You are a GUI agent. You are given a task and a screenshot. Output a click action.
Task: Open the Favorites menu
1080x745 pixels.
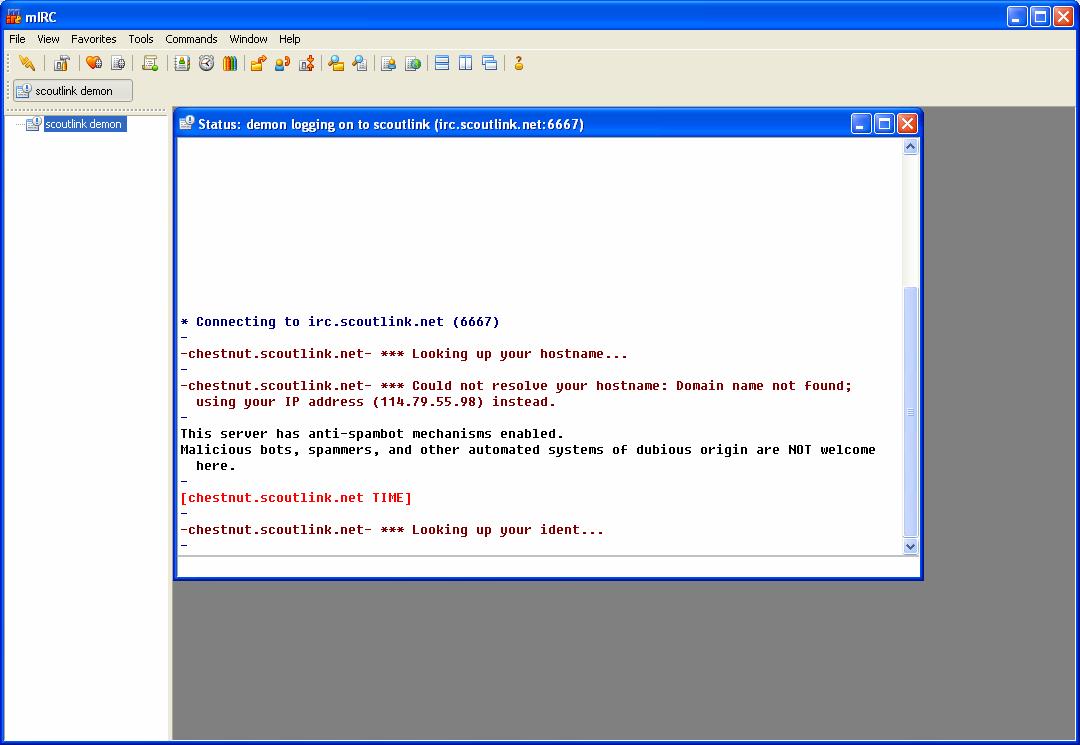click(x=94, y=39)
